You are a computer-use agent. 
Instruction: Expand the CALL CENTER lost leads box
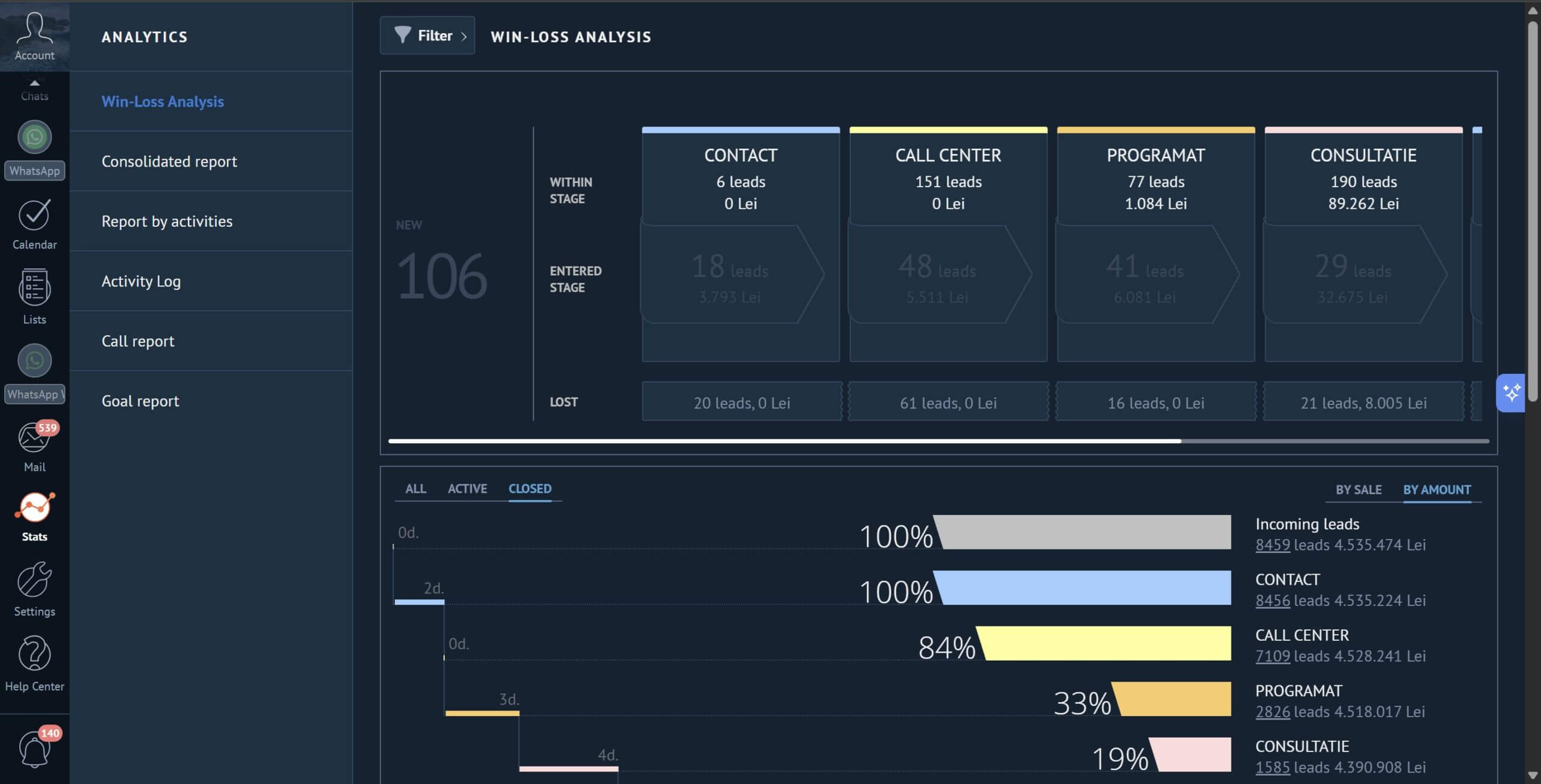(x=948, y=403)
